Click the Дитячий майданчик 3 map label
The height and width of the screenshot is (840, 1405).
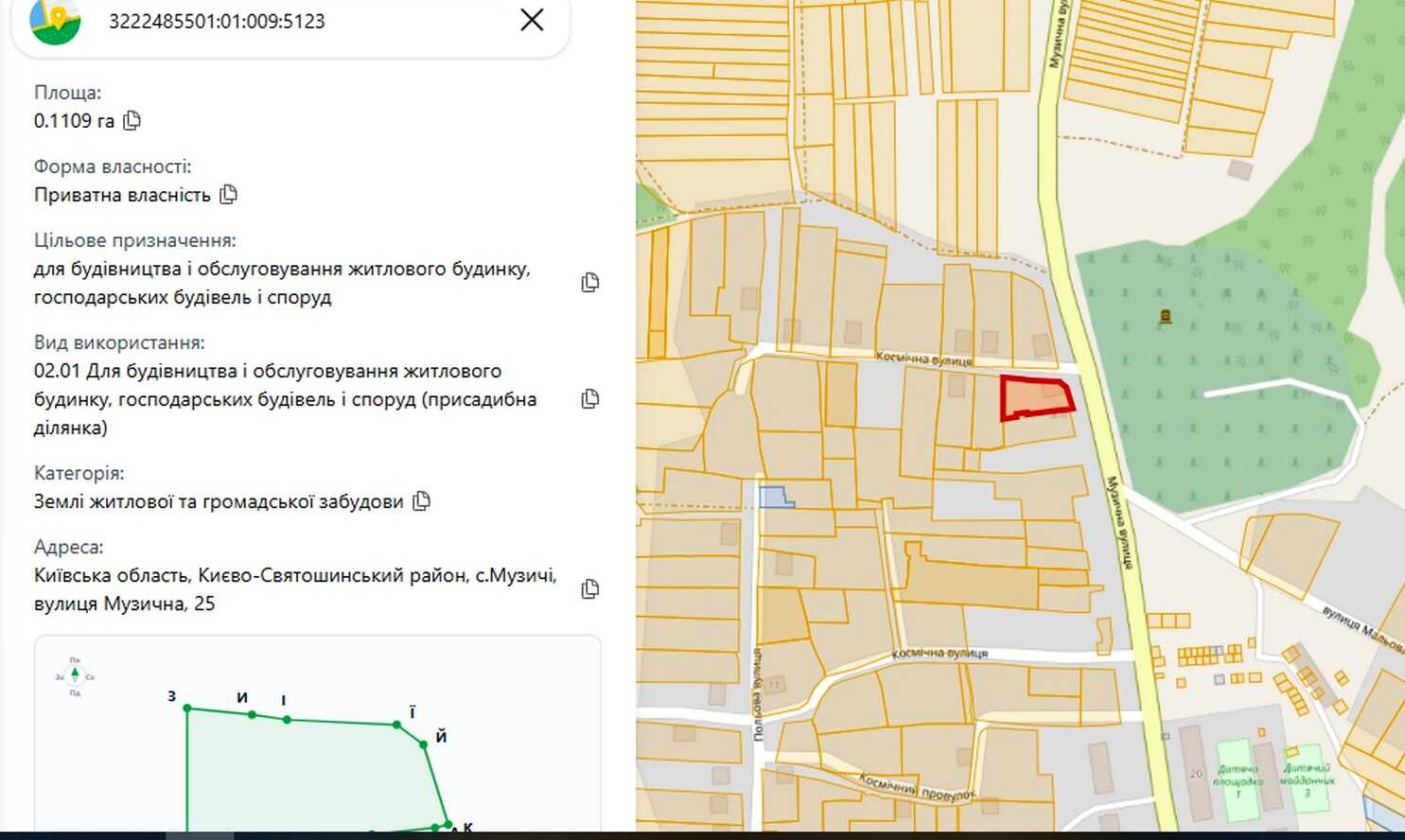pos(1307,779)
